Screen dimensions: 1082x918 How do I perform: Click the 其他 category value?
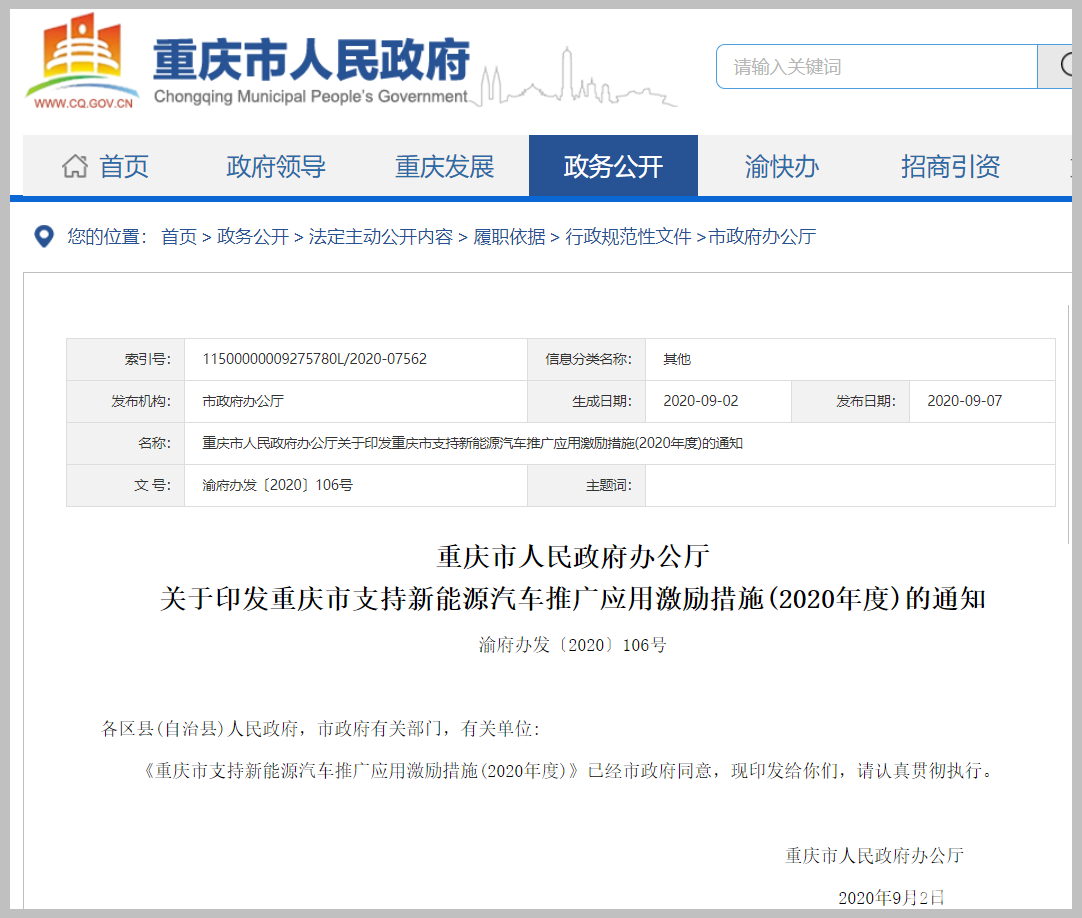point(677,359)
